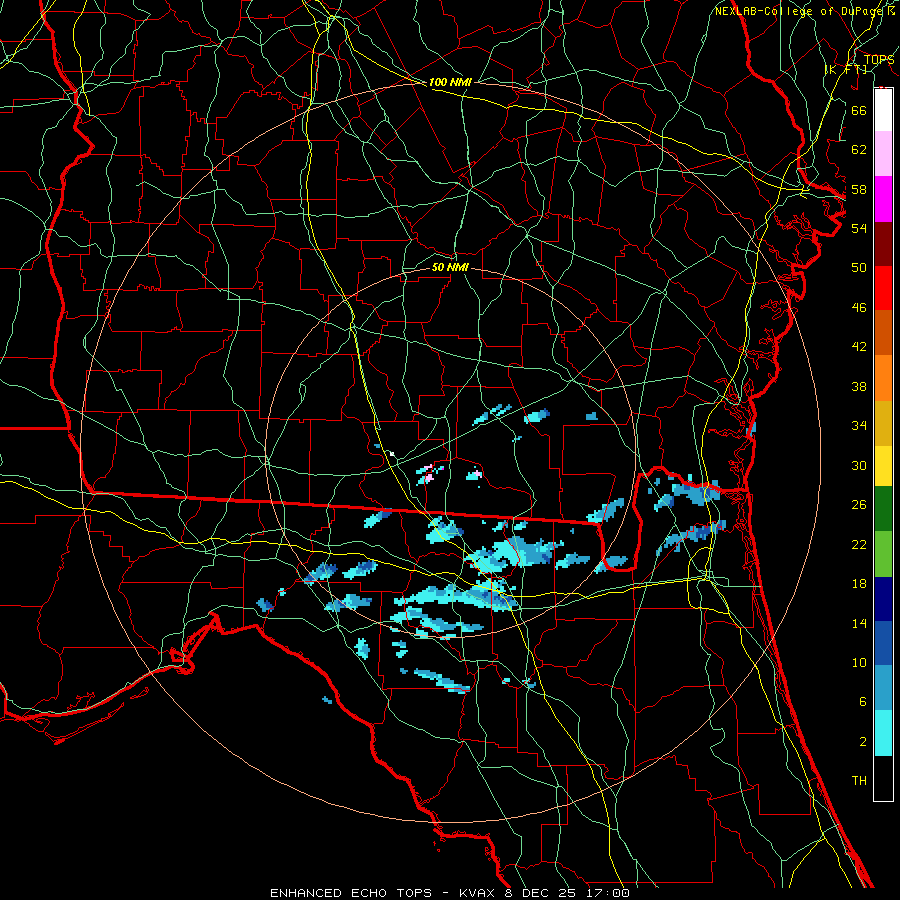This screenshot has width=900, height=900.
Task: Click the '46' legend value
Action: click(x=859, y=308)
